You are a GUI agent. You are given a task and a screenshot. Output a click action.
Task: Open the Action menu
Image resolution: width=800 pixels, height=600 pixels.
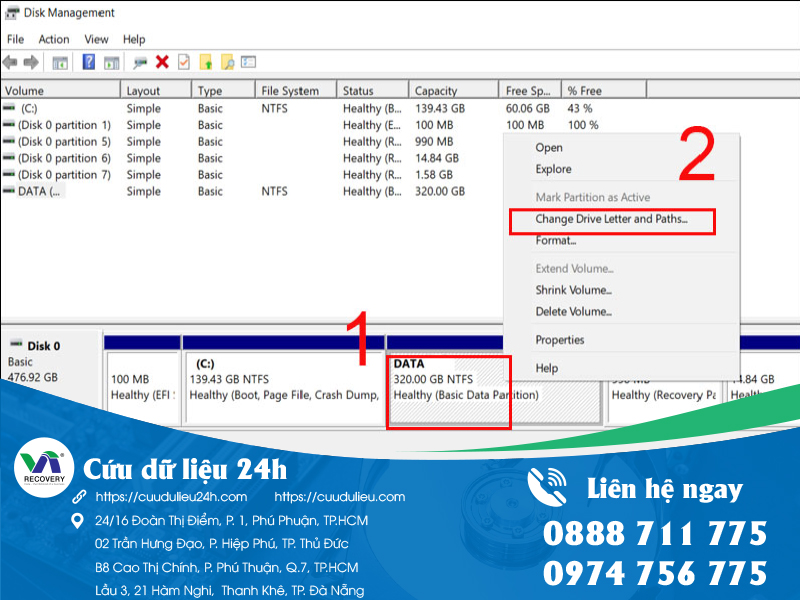click(x=54, y=39)
